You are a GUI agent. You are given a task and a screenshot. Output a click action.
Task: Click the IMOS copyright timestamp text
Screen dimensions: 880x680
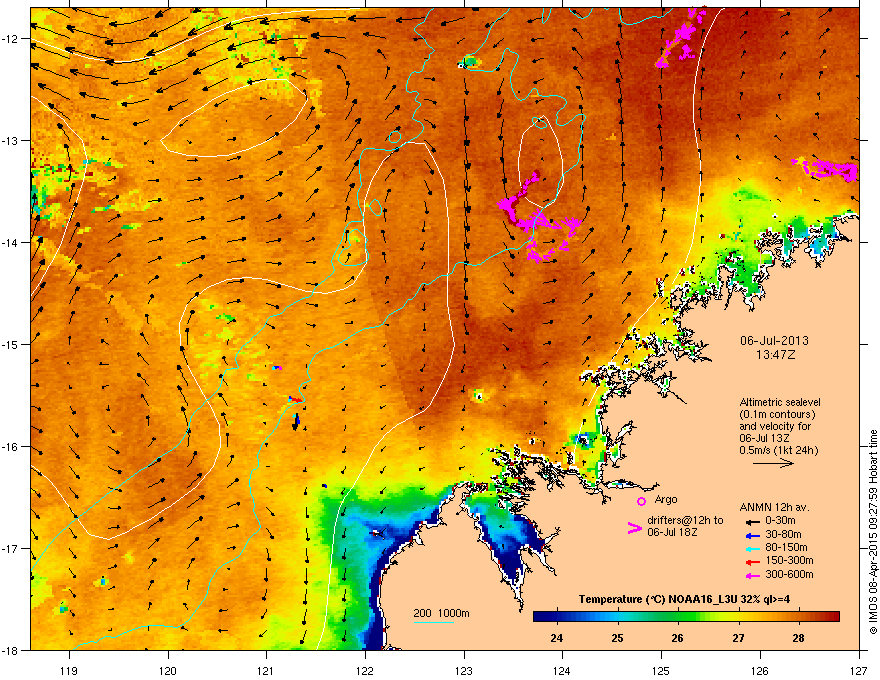873,532
